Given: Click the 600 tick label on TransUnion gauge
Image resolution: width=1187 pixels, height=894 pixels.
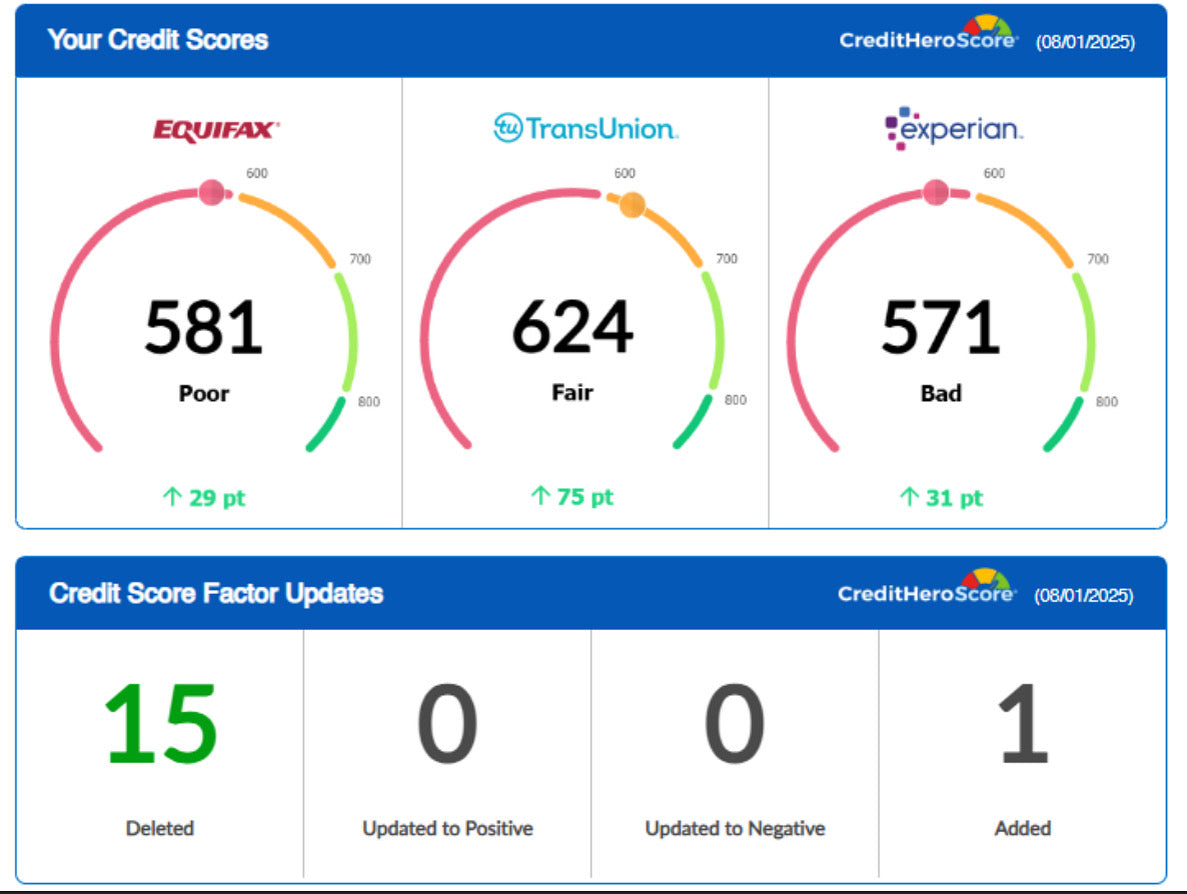Looking at the screenshot, I should 625,173.
